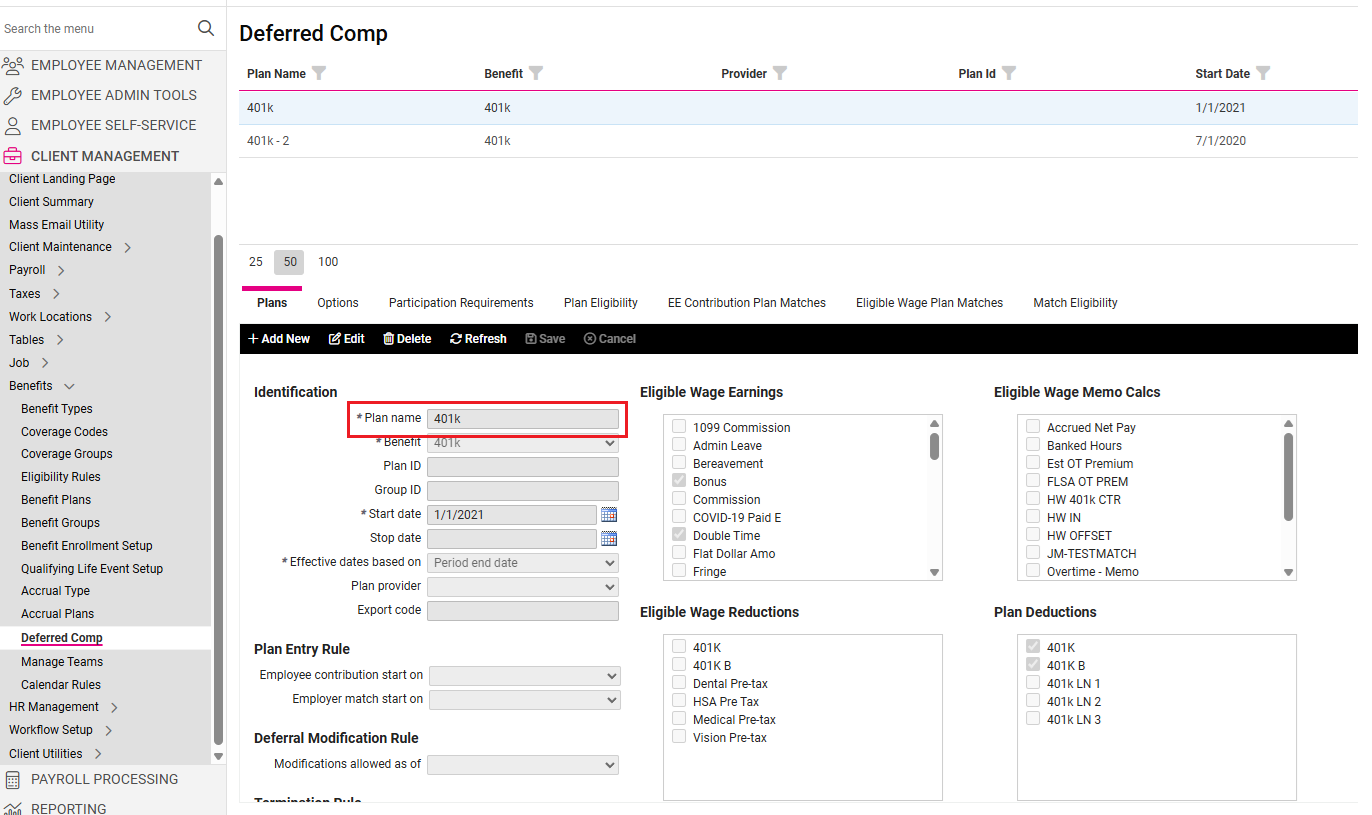1372x815 pixels.
Task: Filter by Start Date column icon
Action: pyautogui.click(x=1263, y=73)
